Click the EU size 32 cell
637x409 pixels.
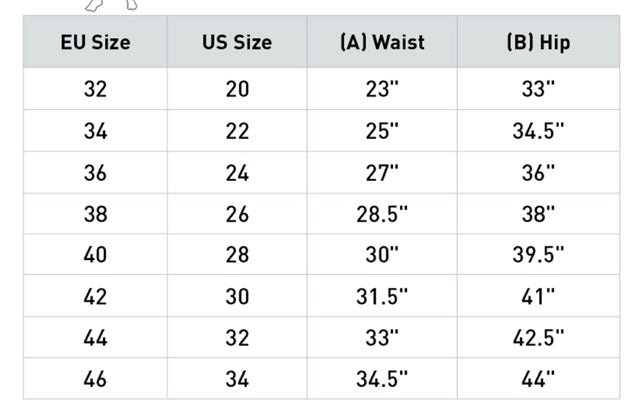pyautogui.click(x=95, y=89)
